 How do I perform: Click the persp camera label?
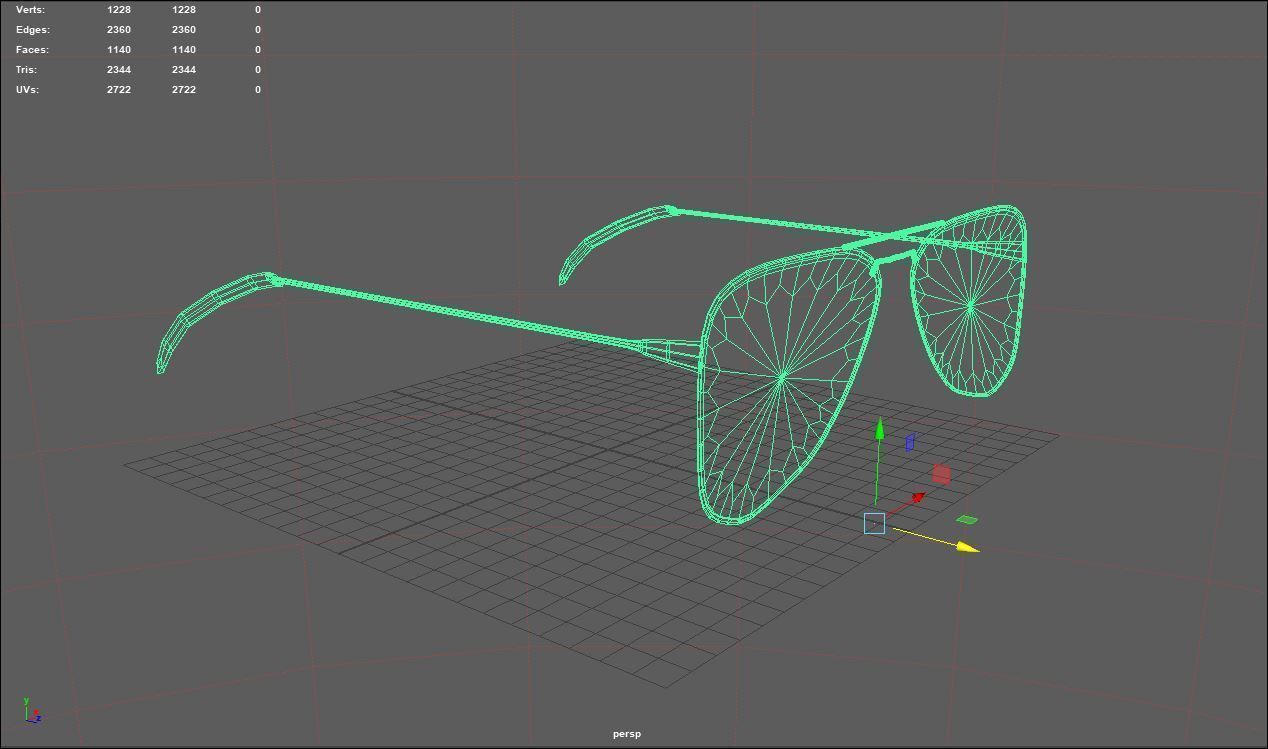tap(627, 734)
